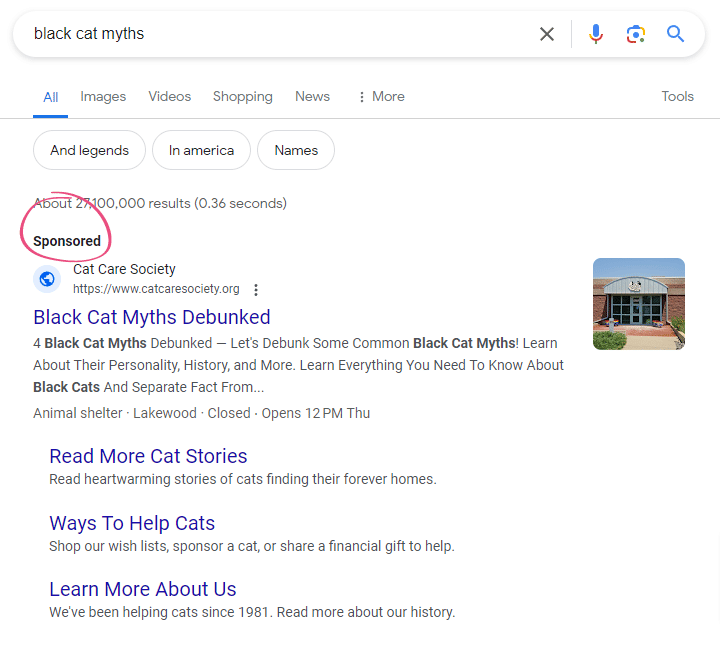Visit the "Learn More About Us" link
This screenshot has height=649, width=720.
pos(142,589)
